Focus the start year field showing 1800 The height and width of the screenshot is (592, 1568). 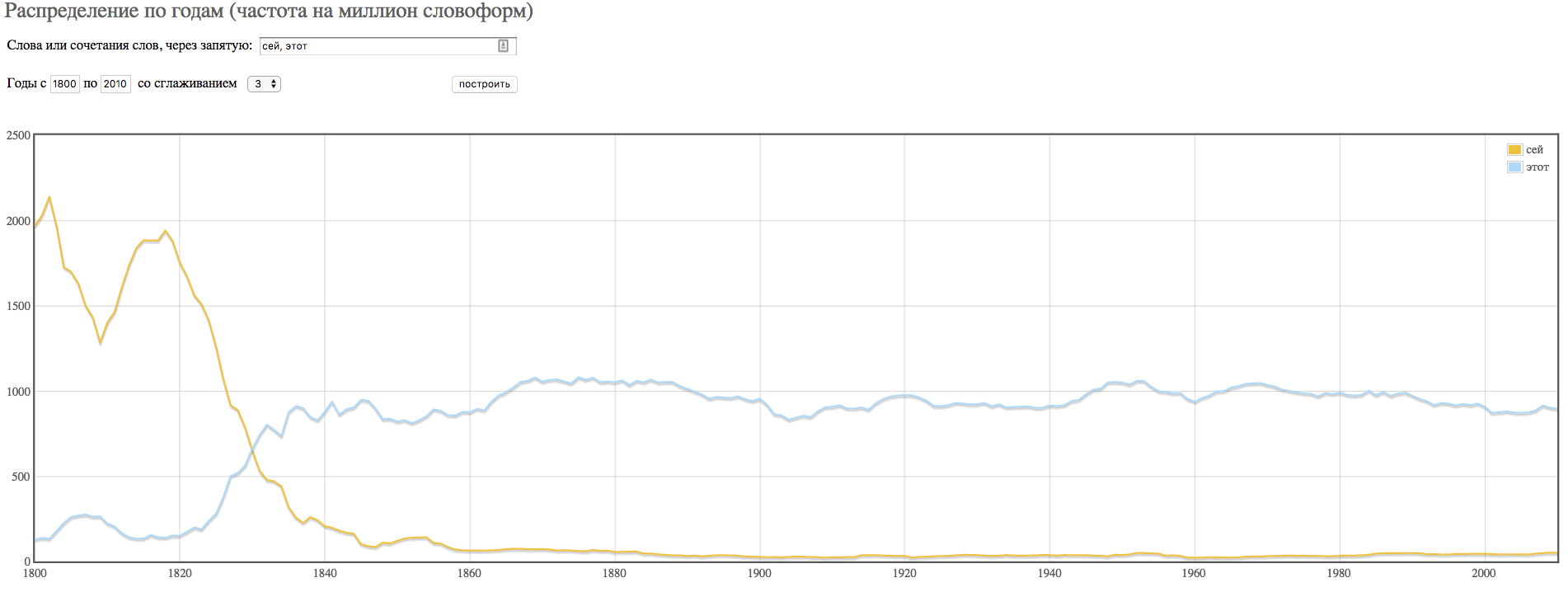click(64, 84)
